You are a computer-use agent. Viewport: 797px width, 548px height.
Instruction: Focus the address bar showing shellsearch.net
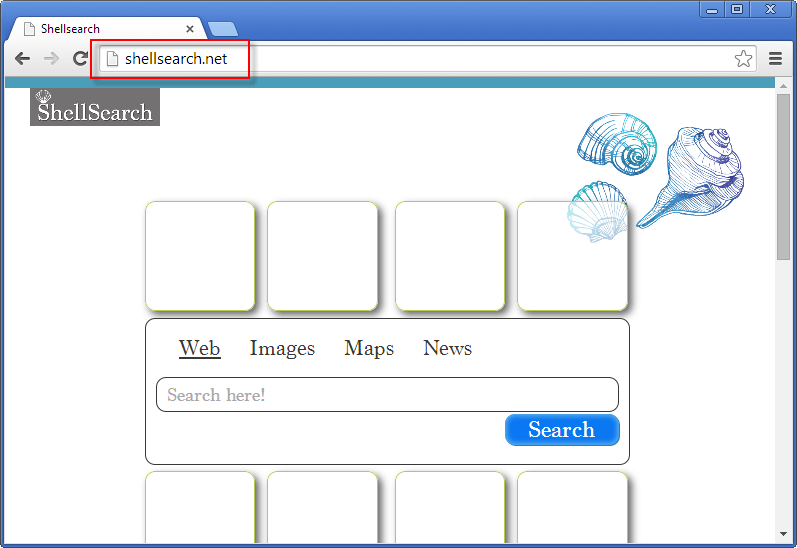coord(427,58)
